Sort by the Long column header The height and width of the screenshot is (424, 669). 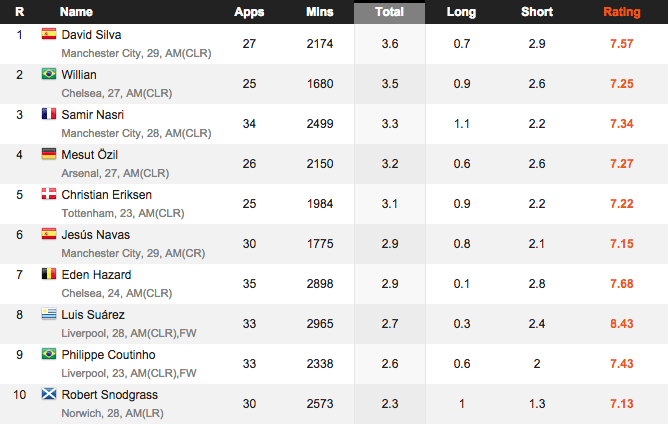click(x=461, y=12)
